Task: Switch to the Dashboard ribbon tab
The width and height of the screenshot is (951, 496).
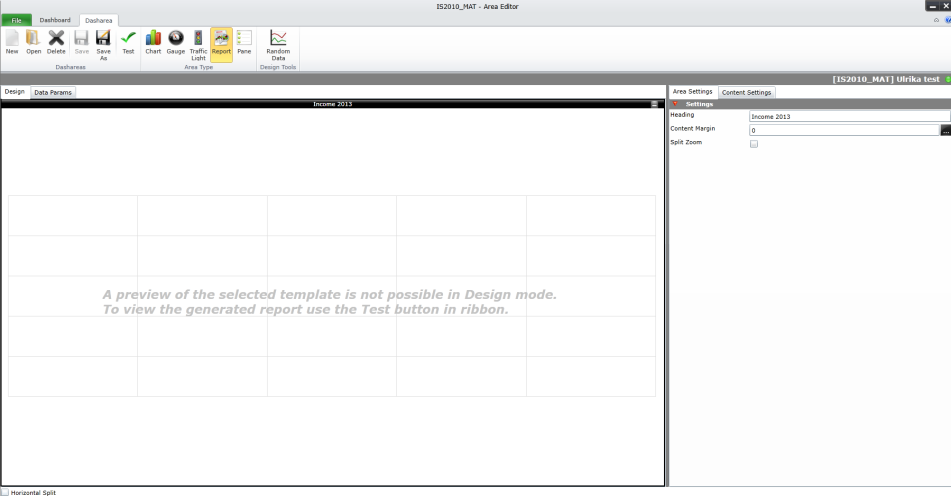Action: (55, 20)
